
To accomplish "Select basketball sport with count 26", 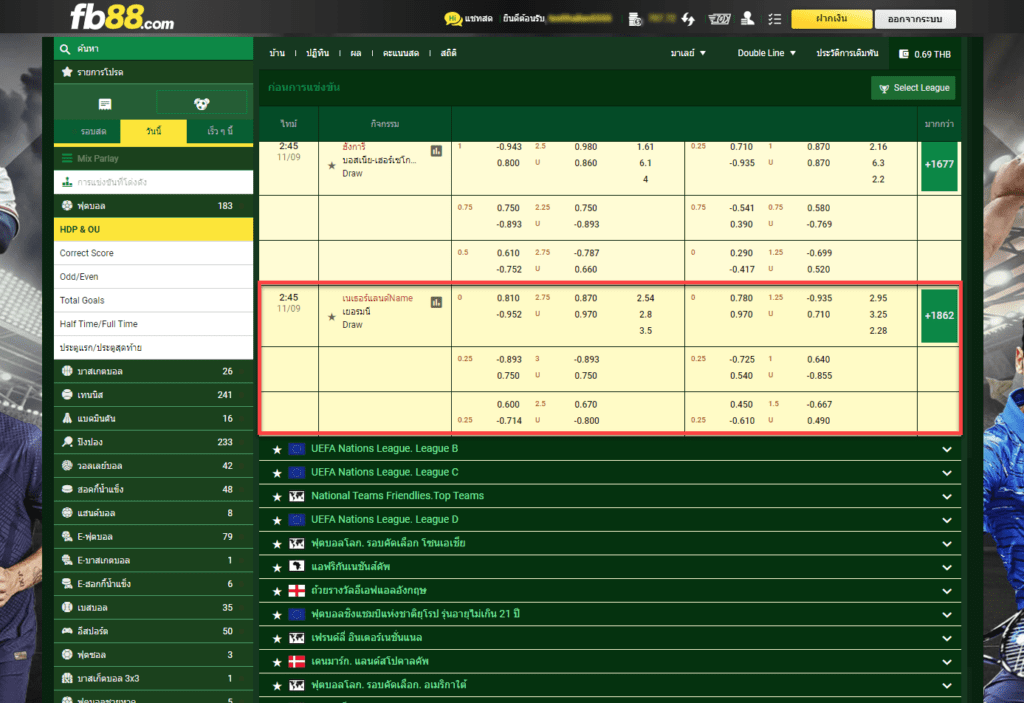I will click(153, 371).
